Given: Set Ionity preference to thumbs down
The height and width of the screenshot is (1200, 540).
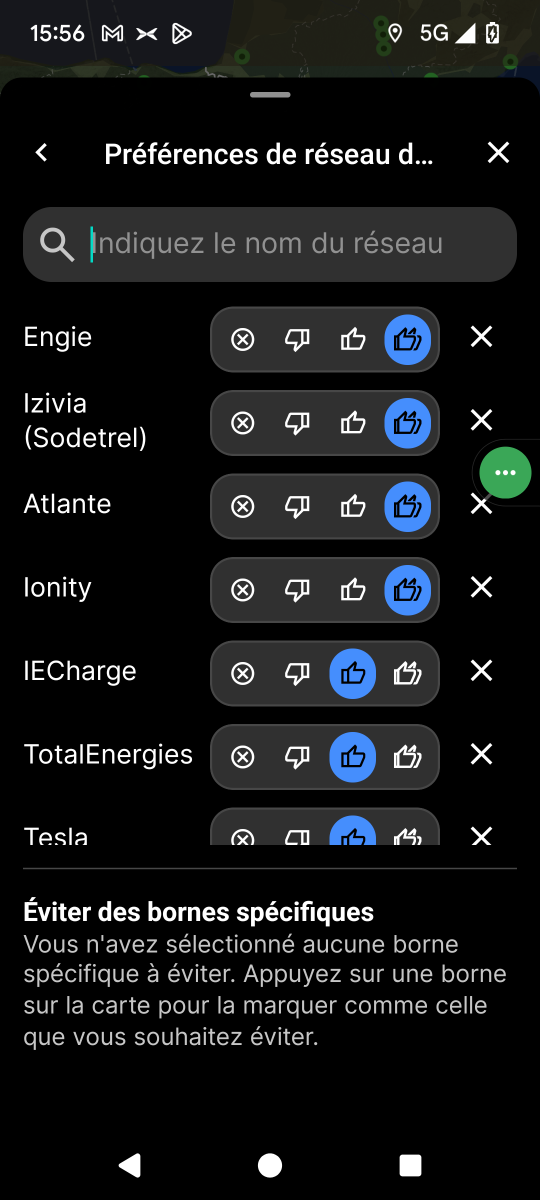Looking at the screenshot, I should [x=298, y=590].
